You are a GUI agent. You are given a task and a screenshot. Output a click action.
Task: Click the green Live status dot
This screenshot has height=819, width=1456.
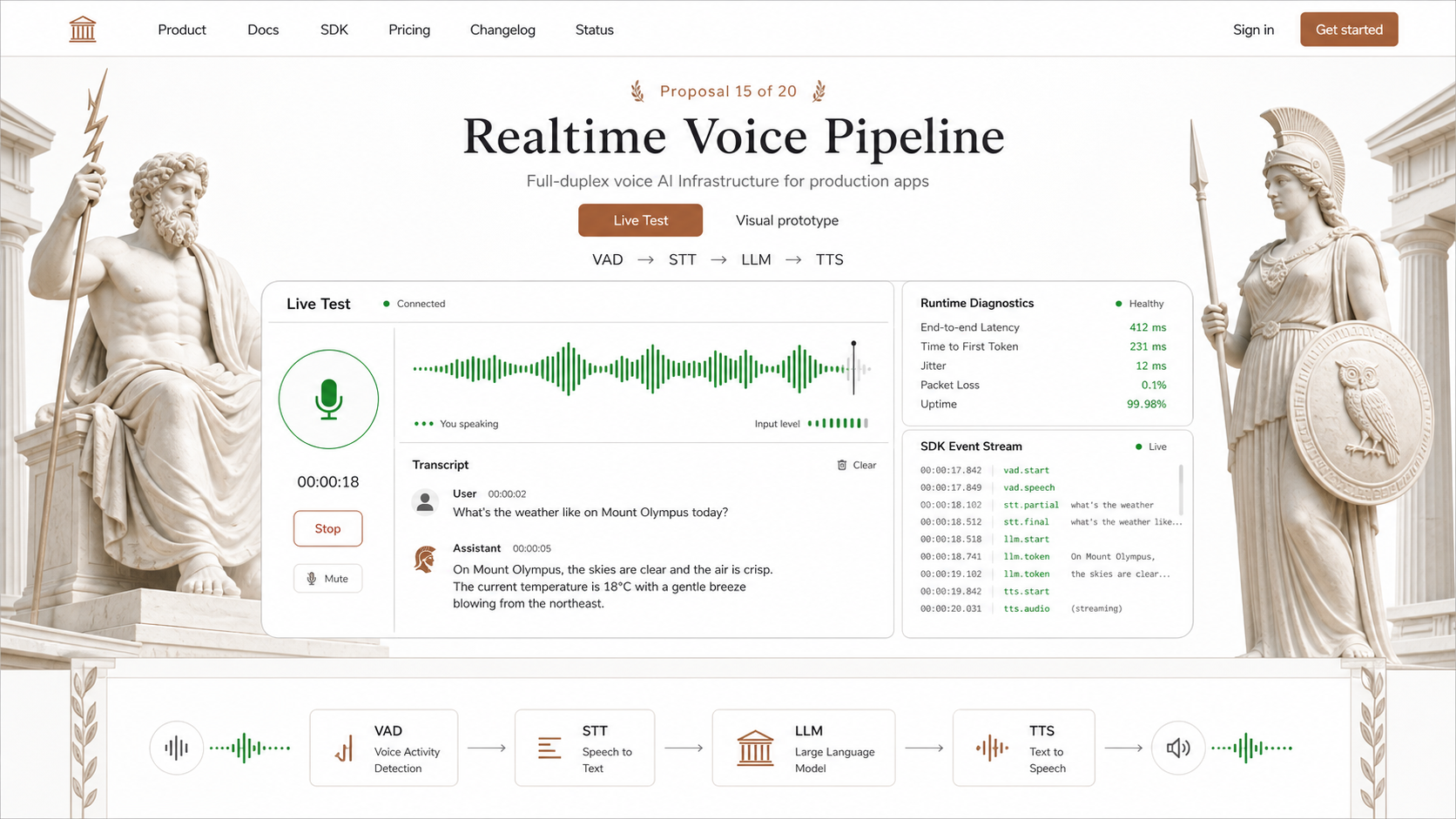(x=1138, y=446)
